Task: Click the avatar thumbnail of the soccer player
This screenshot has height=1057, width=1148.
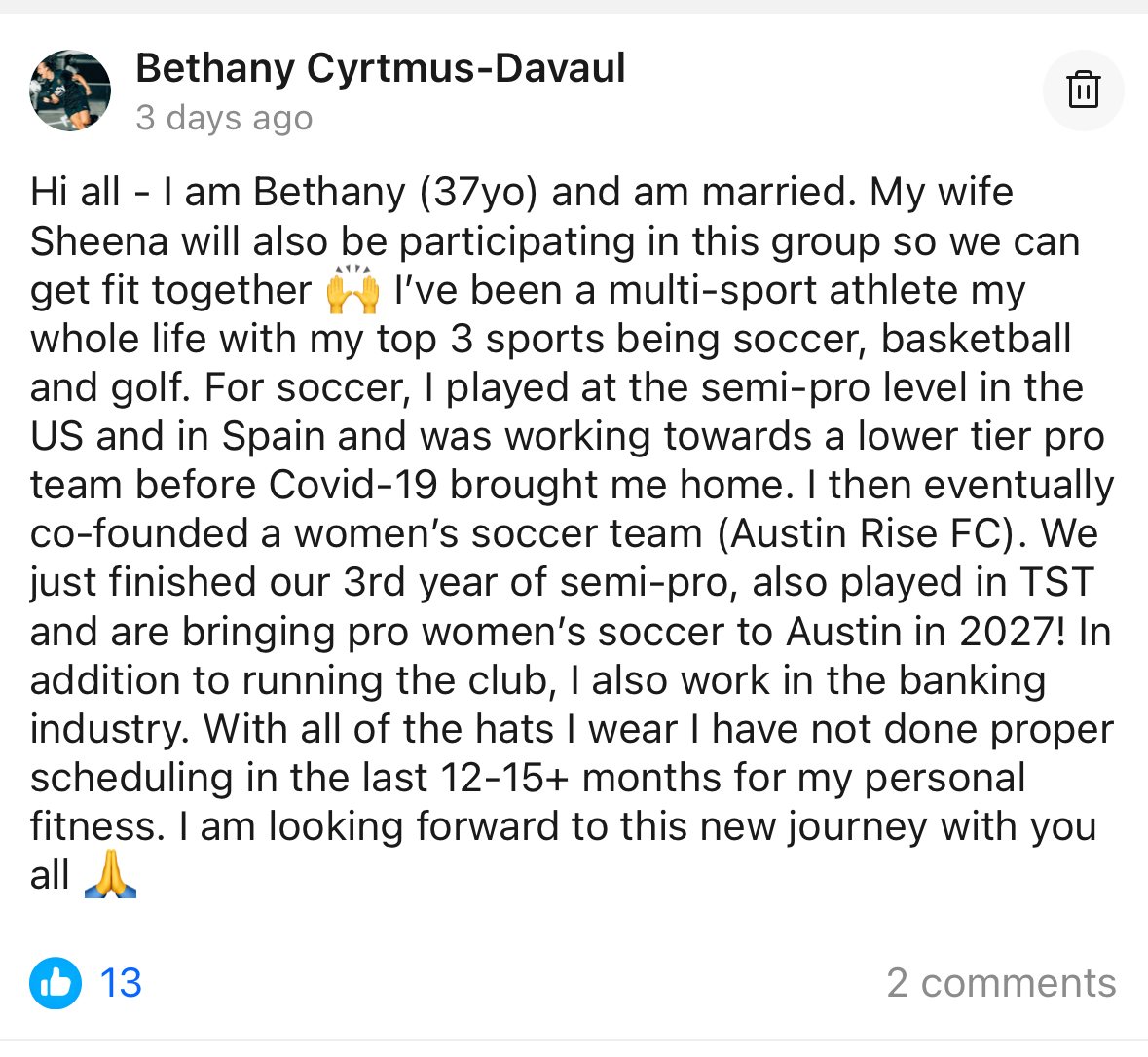Action: point(68,90)
